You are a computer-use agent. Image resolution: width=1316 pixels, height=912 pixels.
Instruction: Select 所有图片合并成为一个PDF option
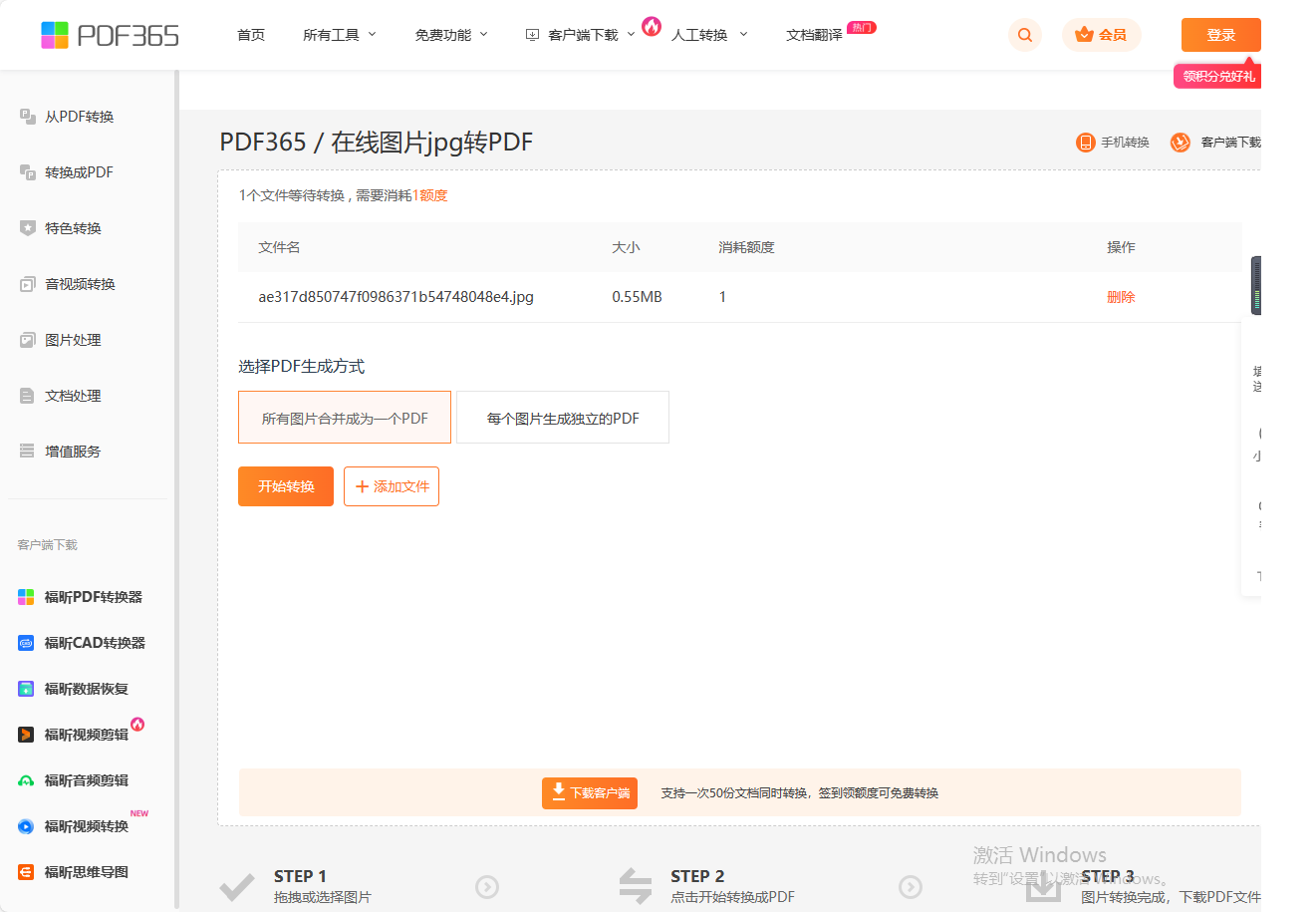pos(345,417)
